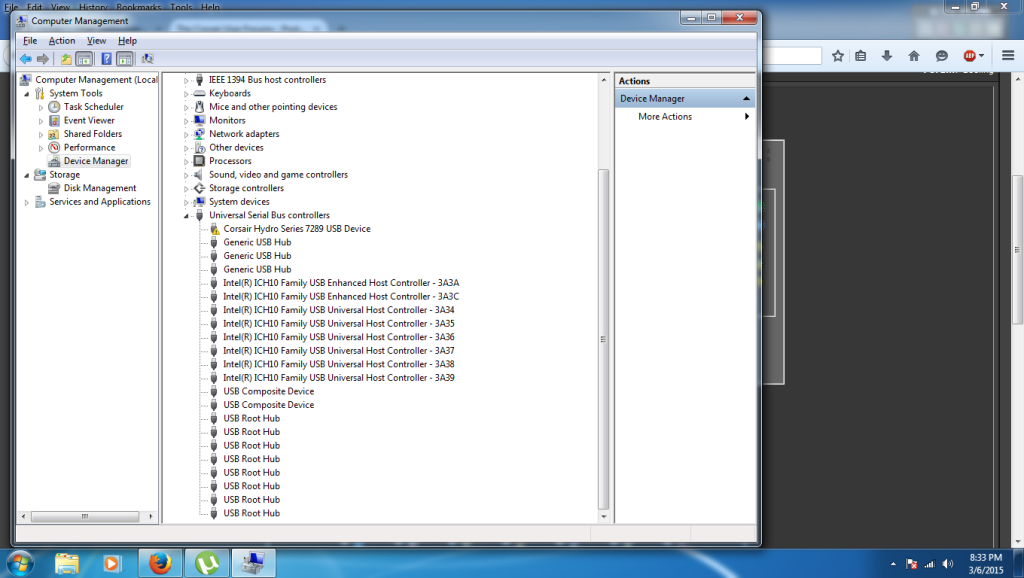Click the device list scroll-down arrow
Screen dimensions: 1024x578
tap(603, 517)
